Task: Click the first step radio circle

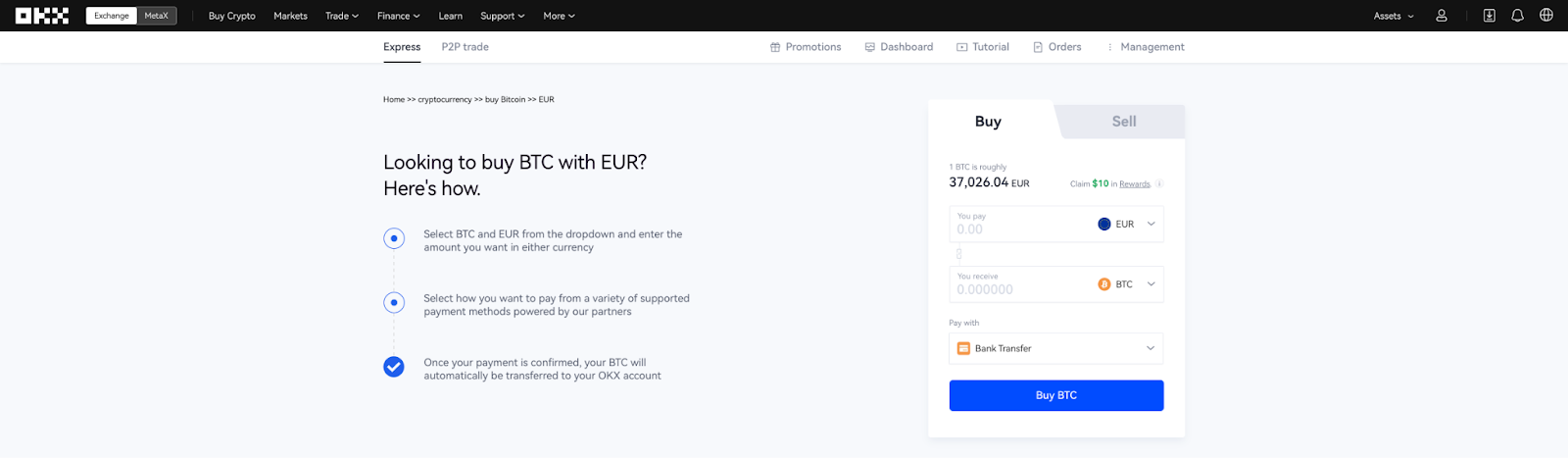Action: coord(394,238)
